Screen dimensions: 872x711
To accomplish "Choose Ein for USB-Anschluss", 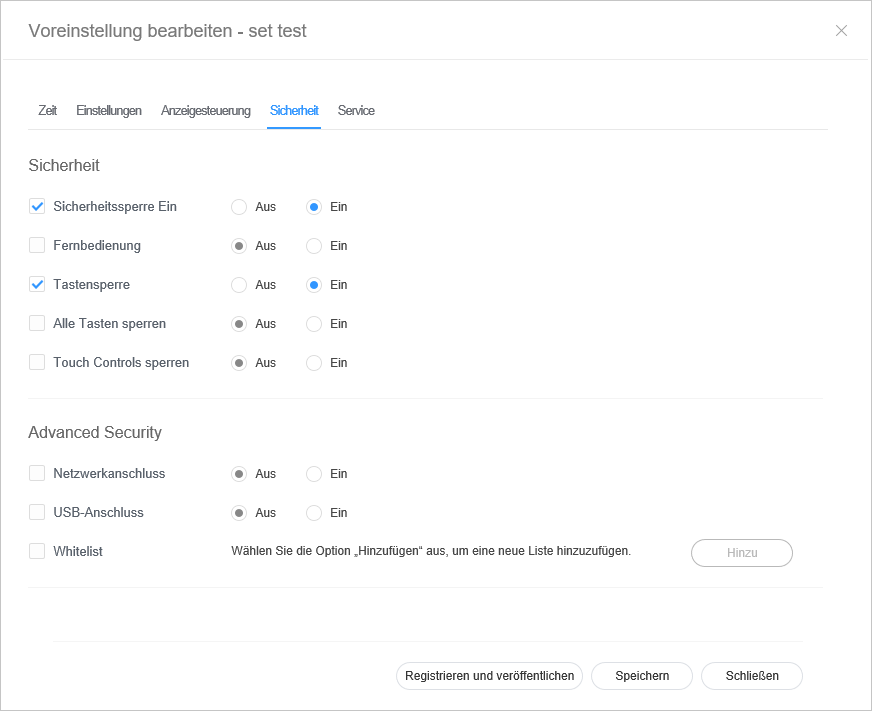I will (314, 513).
